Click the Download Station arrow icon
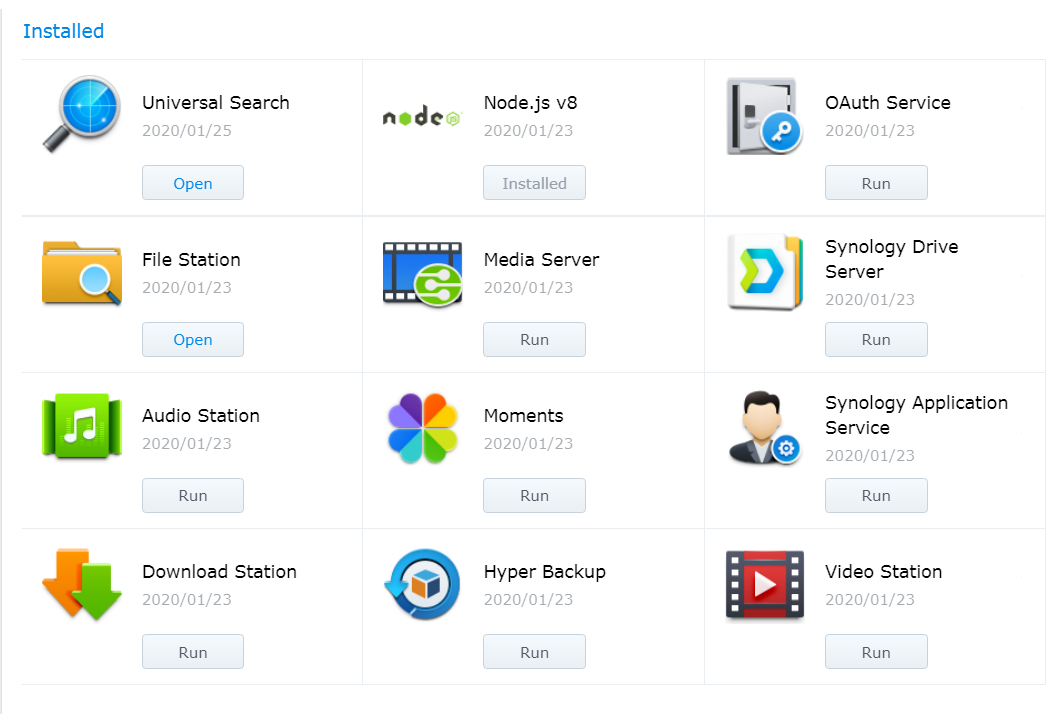This screenshot has width=1060, height=714. [x=81, y=583]
